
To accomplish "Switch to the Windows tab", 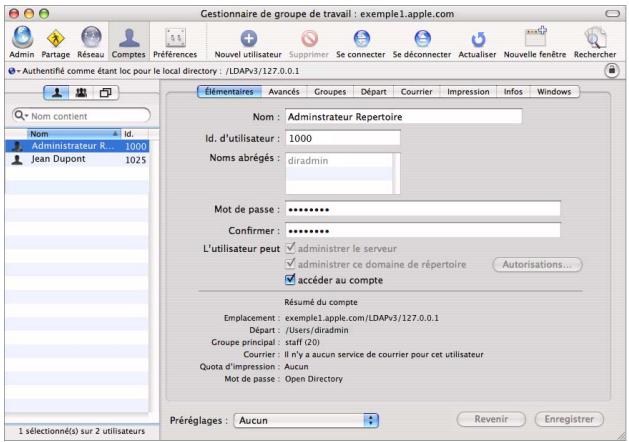I will coord(554,91).
